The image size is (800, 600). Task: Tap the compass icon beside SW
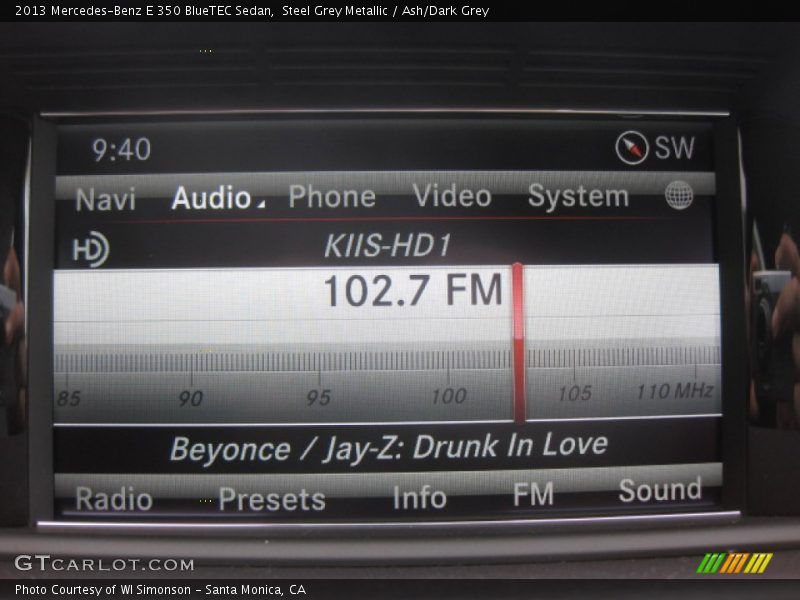[632, 148]
